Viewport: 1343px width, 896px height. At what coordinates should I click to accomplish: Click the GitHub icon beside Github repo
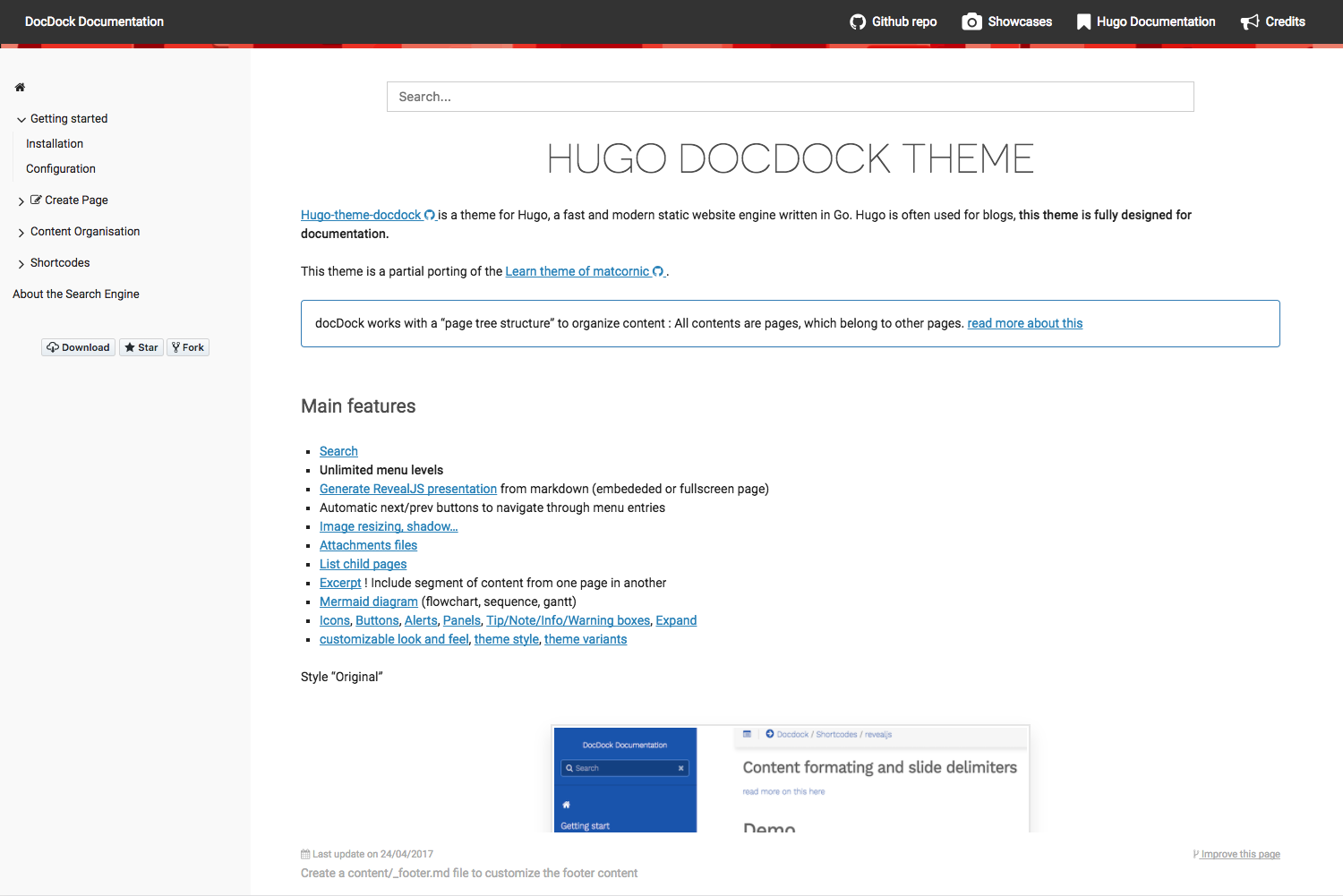click(858, 22)
